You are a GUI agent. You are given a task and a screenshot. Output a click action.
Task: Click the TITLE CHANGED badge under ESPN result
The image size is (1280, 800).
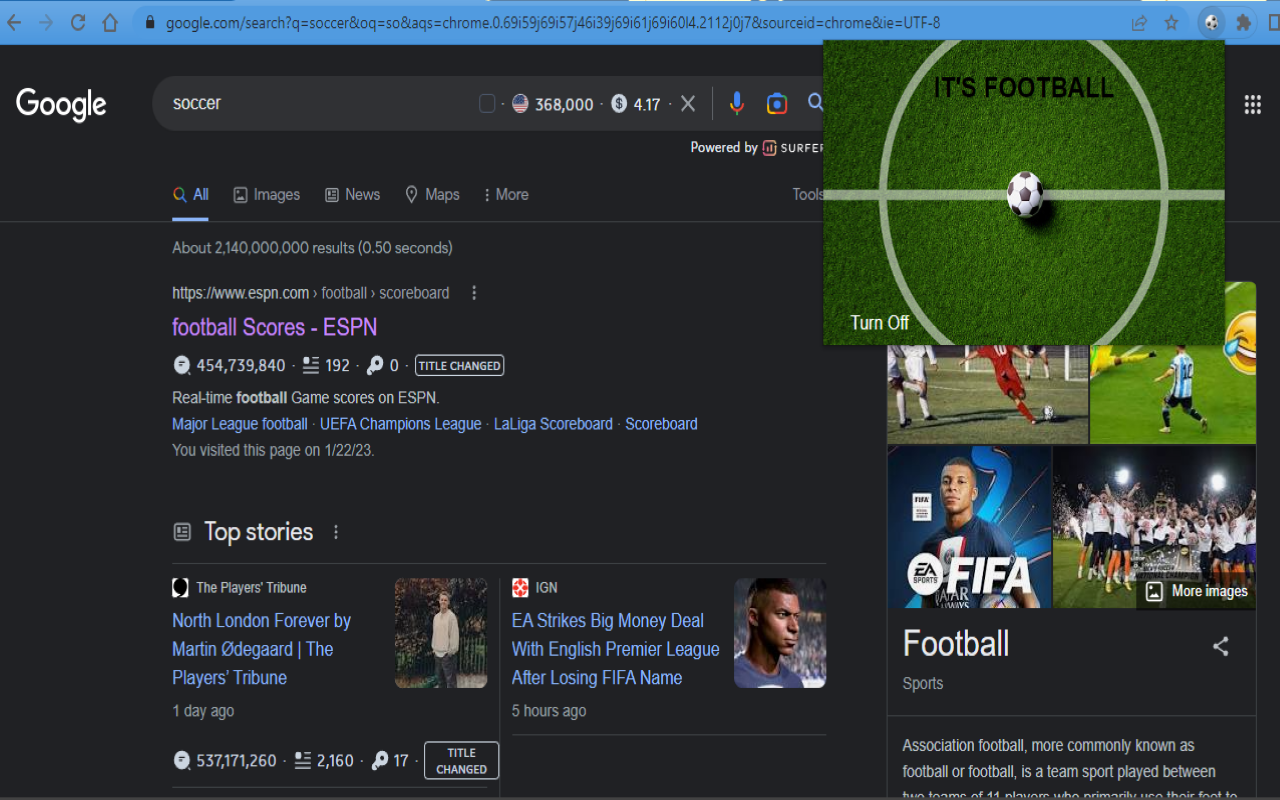[459, 366]
